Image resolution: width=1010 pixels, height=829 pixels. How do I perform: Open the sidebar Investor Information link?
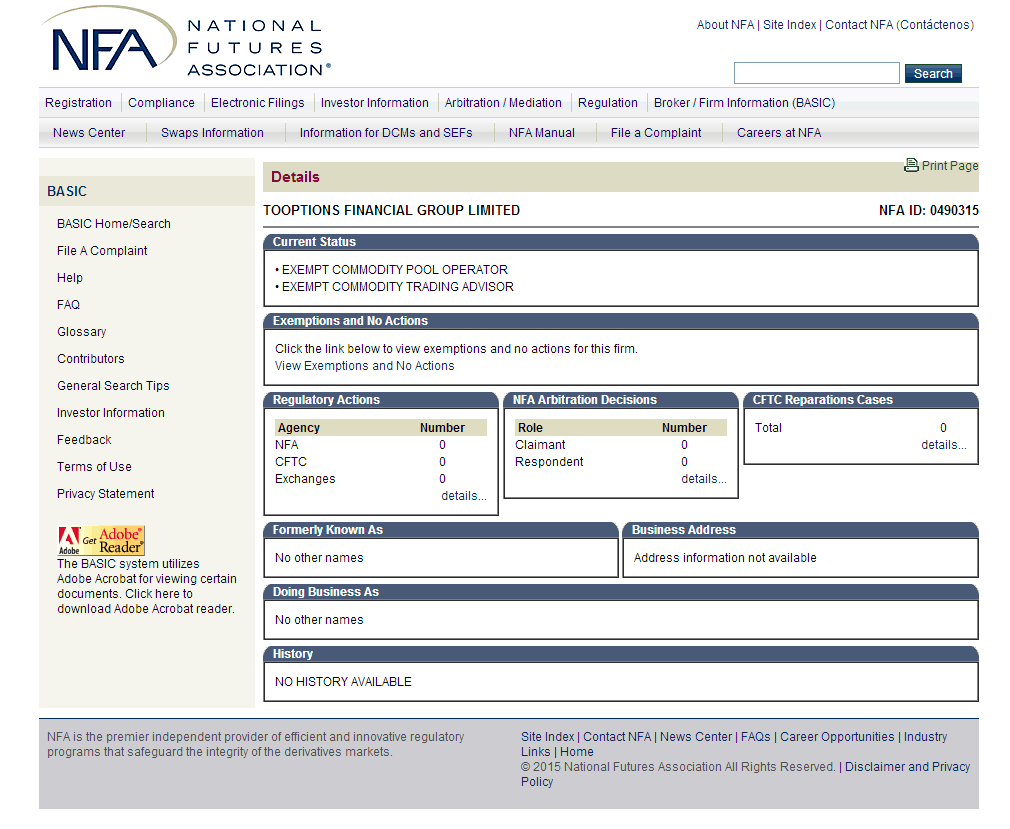coord(111,413)
